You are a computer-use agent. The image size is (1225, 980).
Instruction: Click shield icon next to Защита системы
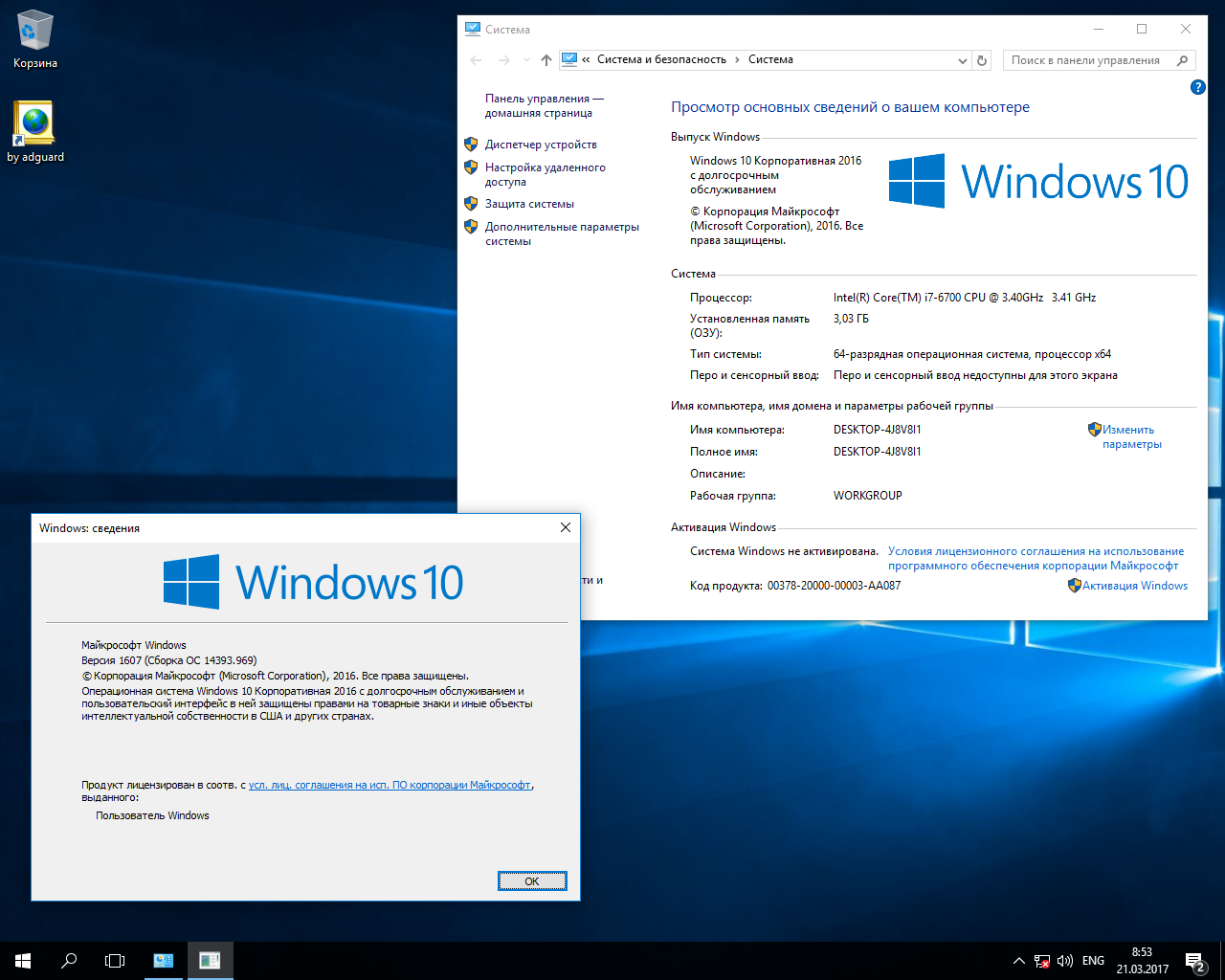(x=471, y=204)
